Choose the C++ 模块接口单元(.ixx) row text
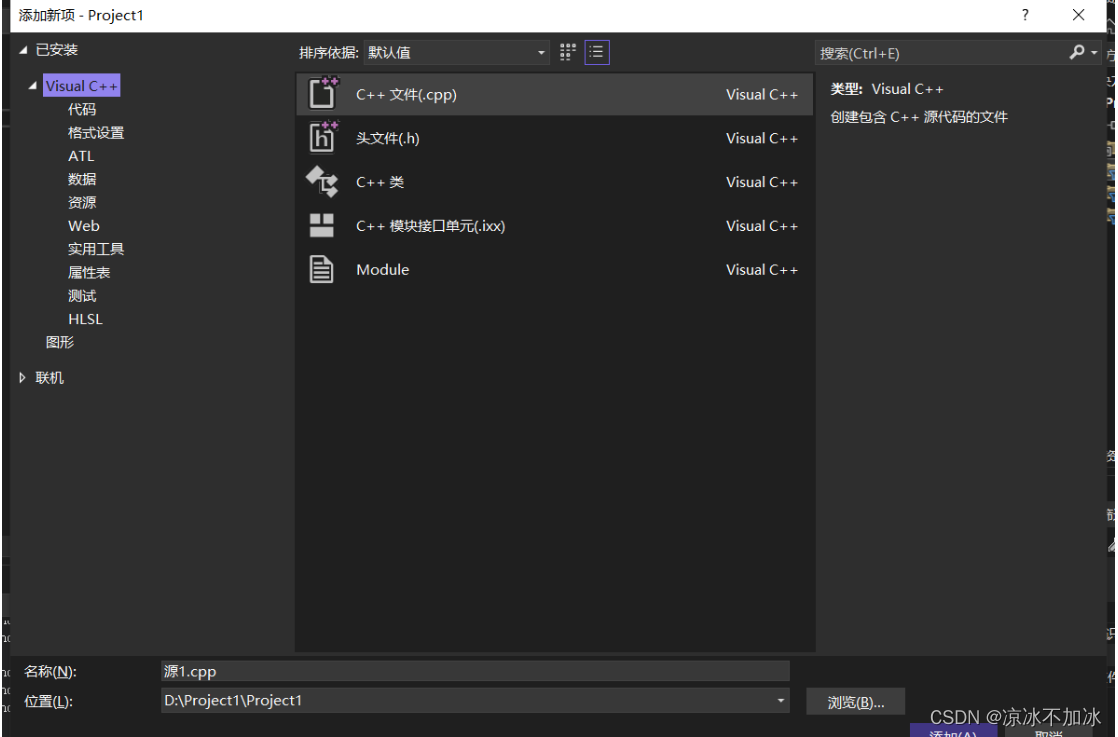Screen dimensions: 1118x737 pos(431,226)
